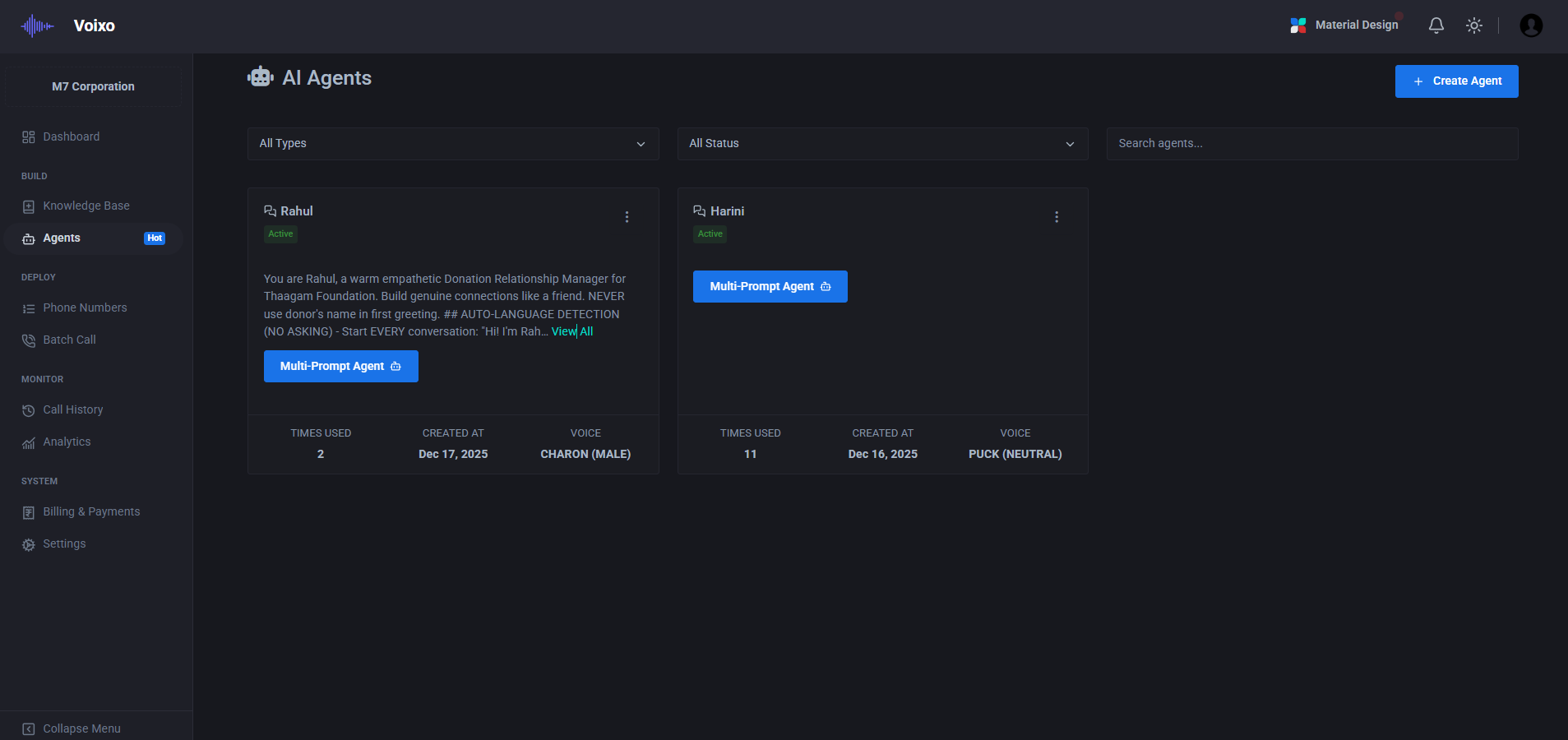
Task: Click the Voixo waveform logo
Action: pyautogui.click(x=35, y=25)
